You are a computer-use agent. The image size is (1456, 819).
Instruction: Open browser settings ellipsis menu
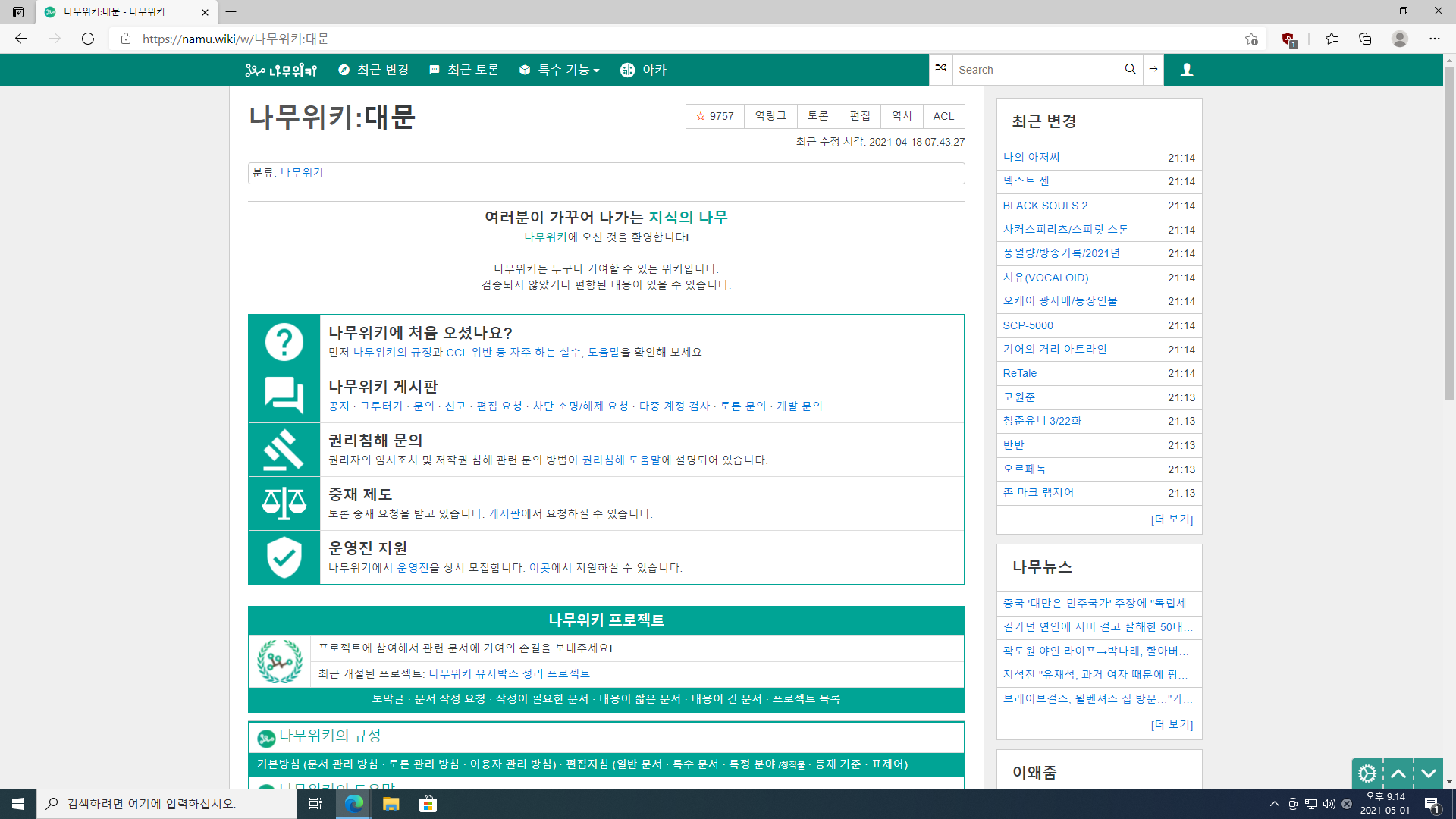[1435, 39]
